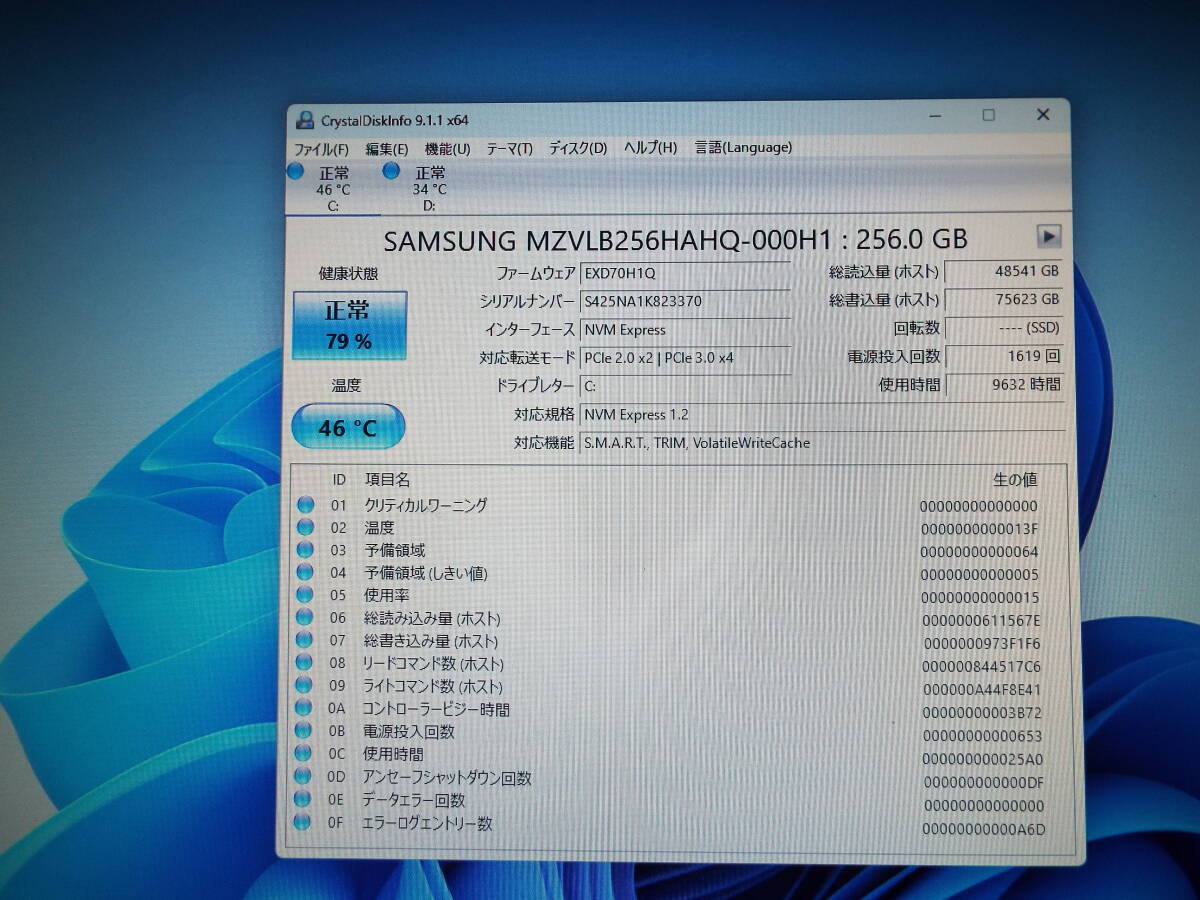Click the status circle for ID 05 使用率
1200x900 pixels.
point(305,595)
